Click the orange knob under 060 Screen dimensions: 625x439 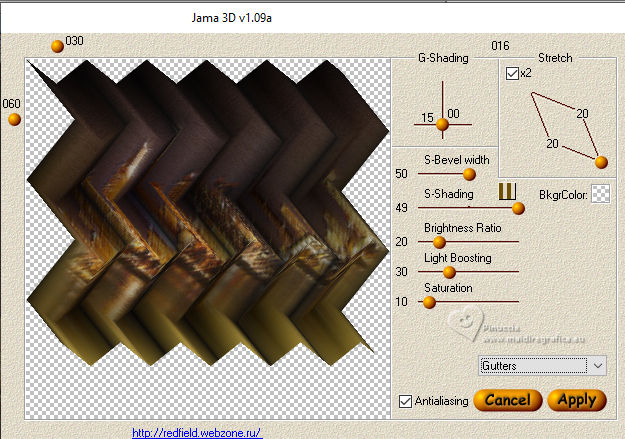14,119
